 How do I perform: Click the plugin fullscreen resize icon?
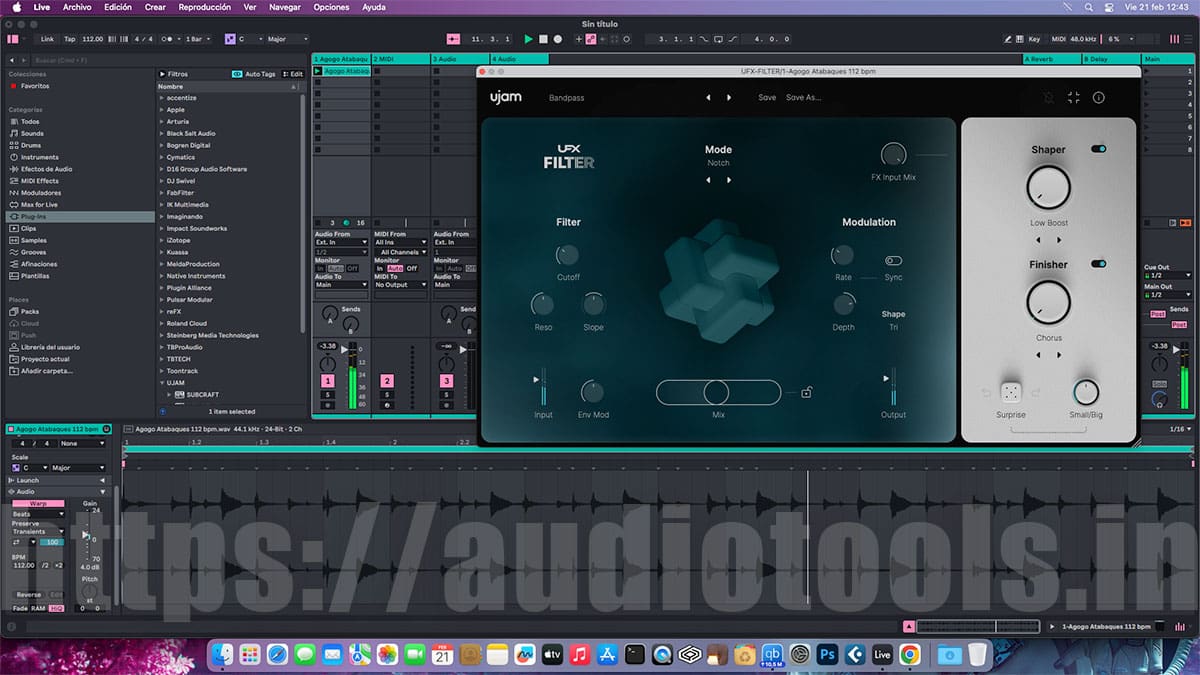[x=1074, y=98]
